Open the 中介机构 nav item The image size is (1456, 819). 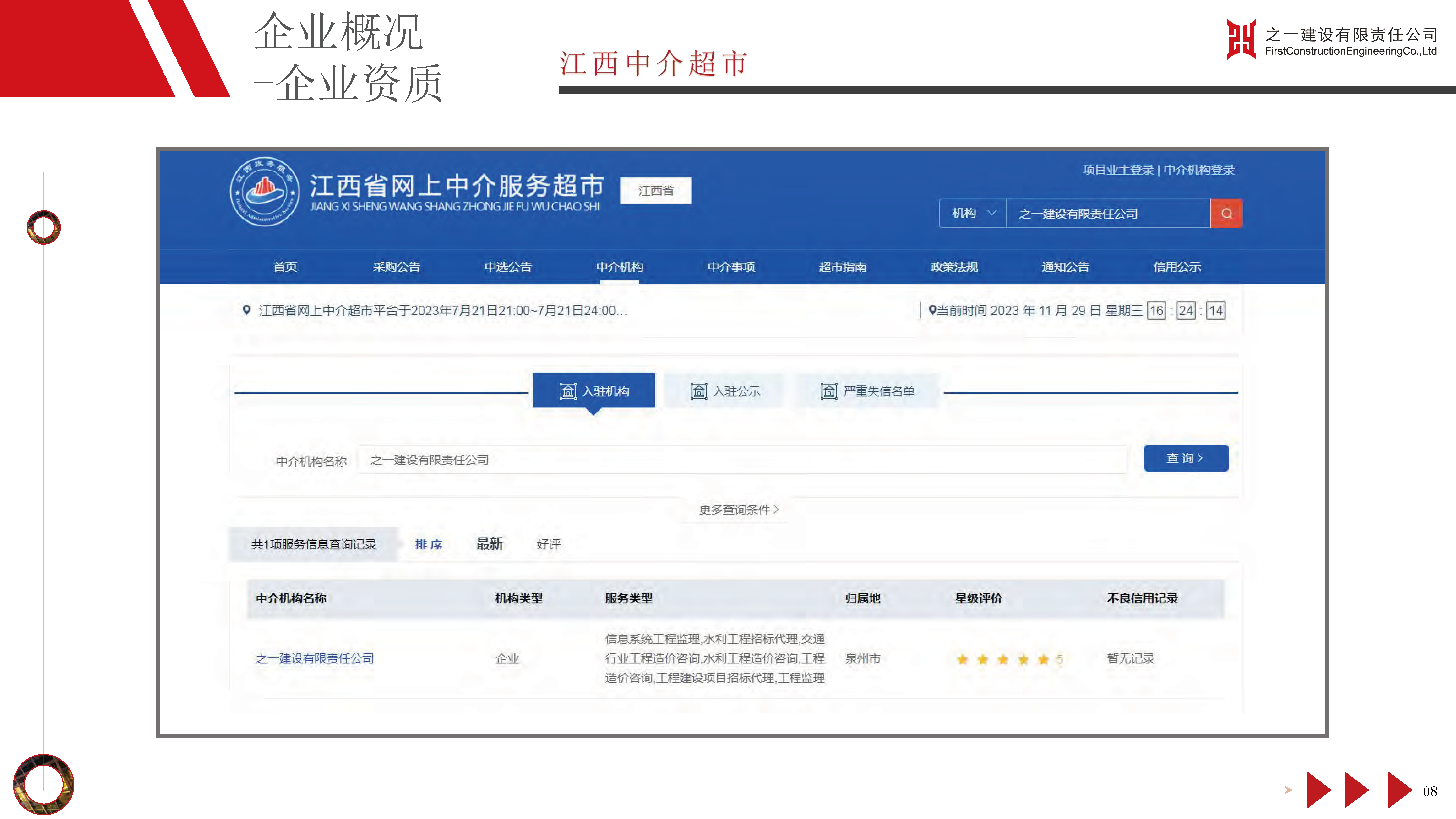619,267
